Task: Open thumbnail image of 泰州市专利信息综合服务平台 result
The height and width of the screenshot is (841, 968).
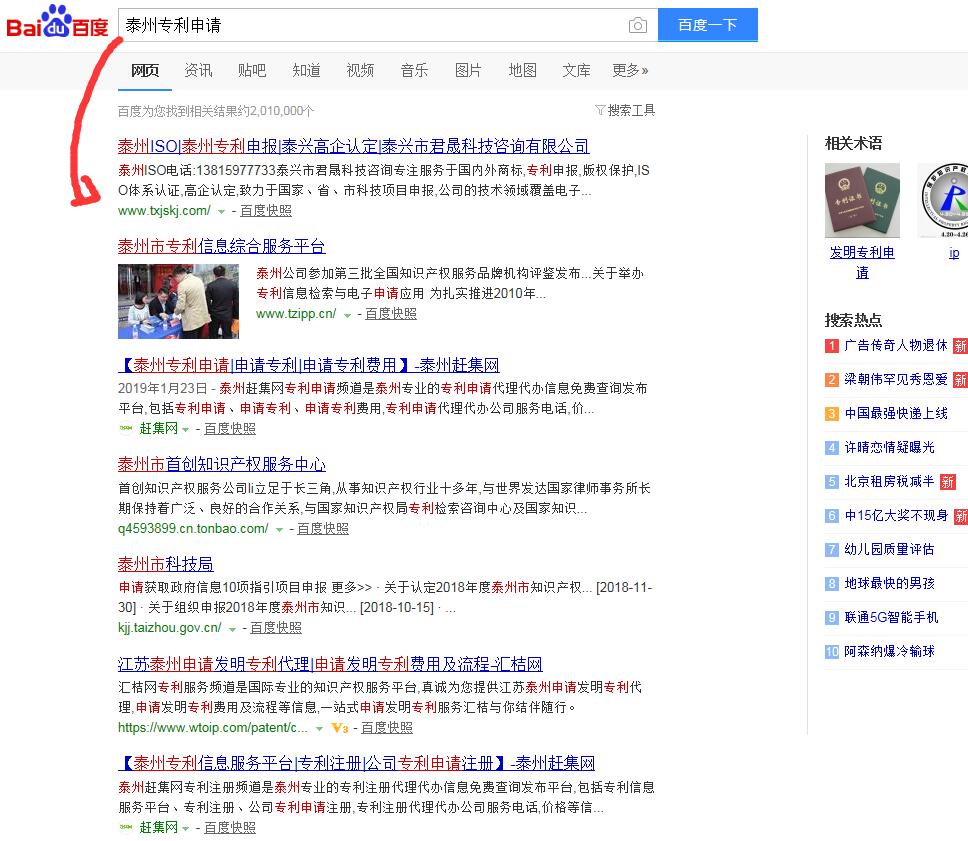Action: 178,301
